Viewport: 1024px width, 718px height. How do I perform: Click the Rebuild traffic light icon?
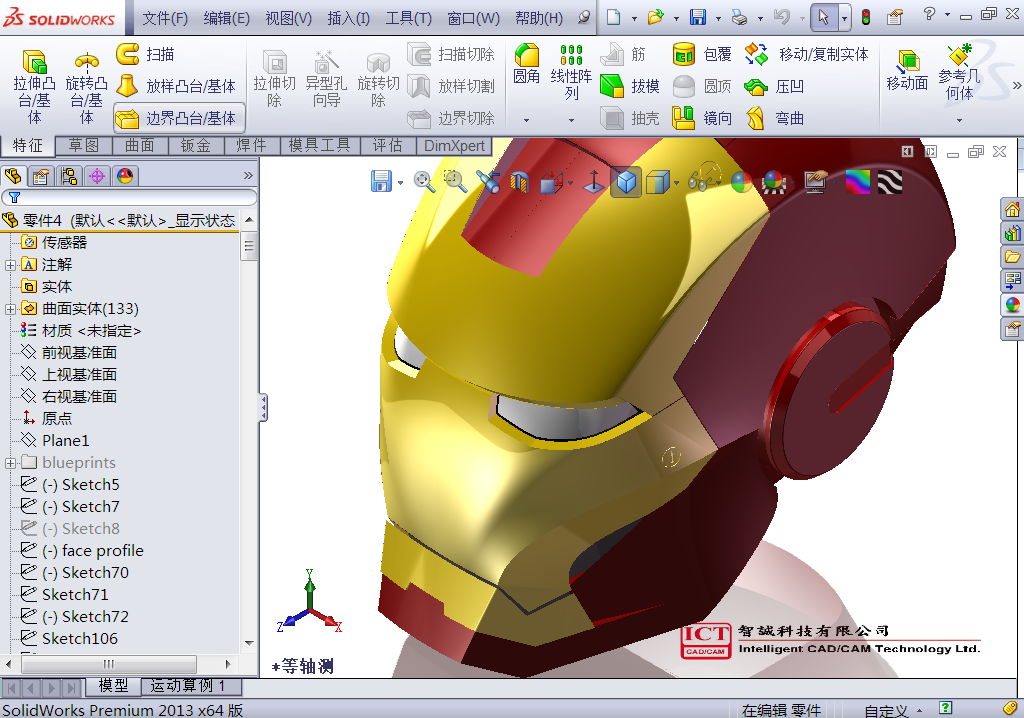click(866, 17)
